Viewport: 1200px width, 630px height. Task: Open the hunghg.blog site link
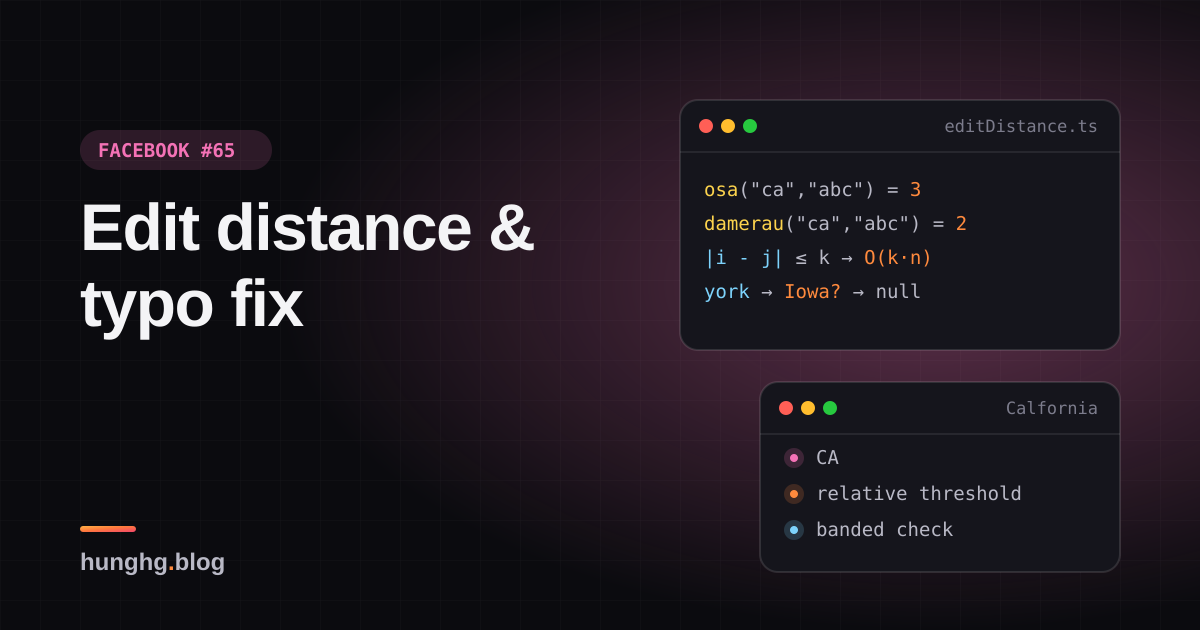(152, 562)
